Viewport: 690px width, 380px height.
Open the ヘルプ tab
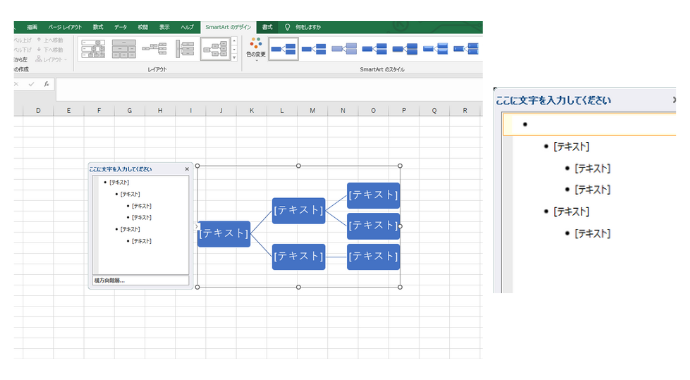pos(187,27)
